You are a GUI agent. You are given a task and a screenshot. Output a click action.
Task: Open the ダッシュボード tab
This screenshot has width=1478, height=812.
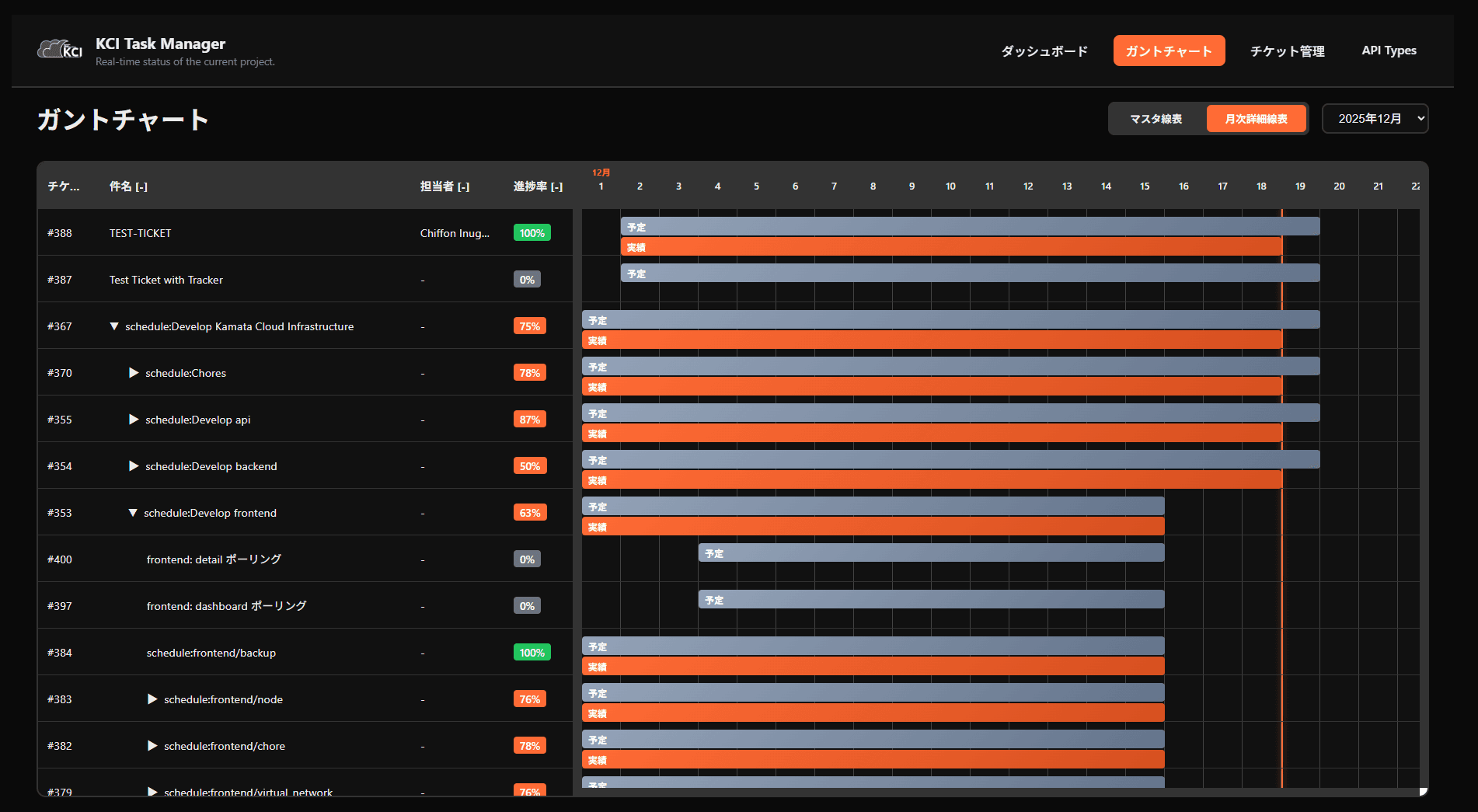click(1044, 51)
